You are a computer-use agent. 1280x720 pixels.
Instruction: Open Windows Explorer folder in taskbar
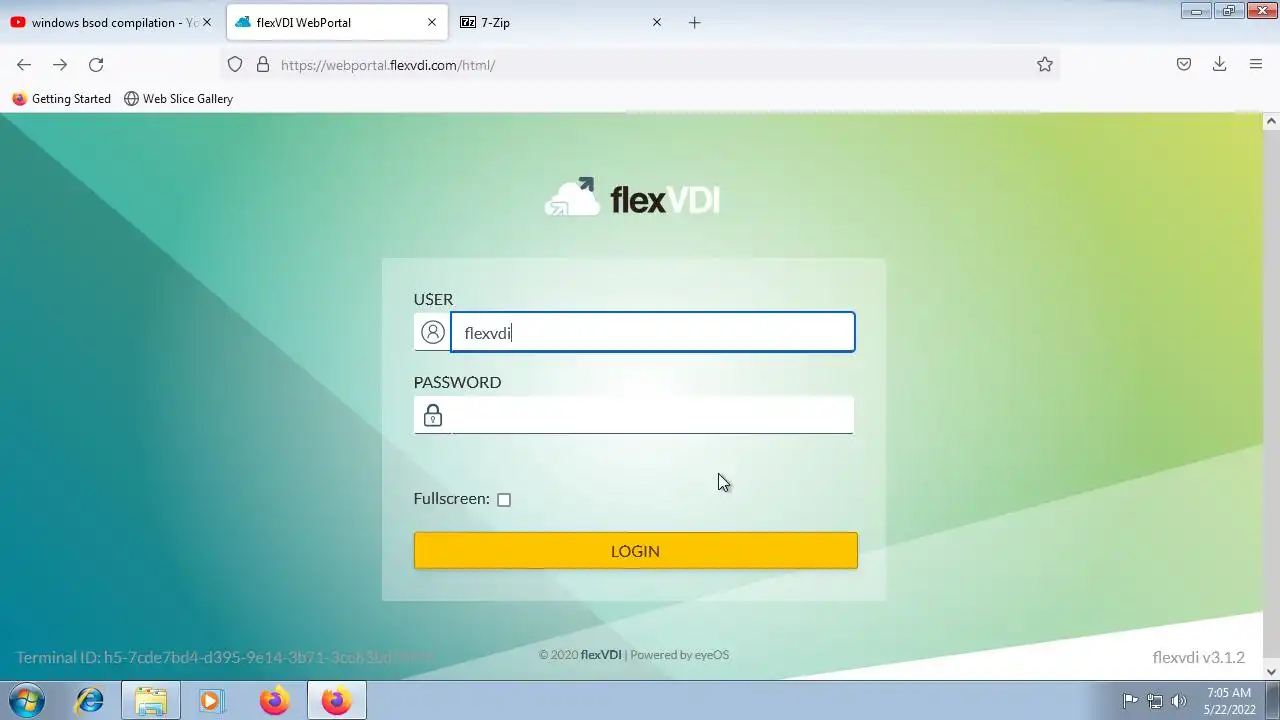tap(151, 700)
